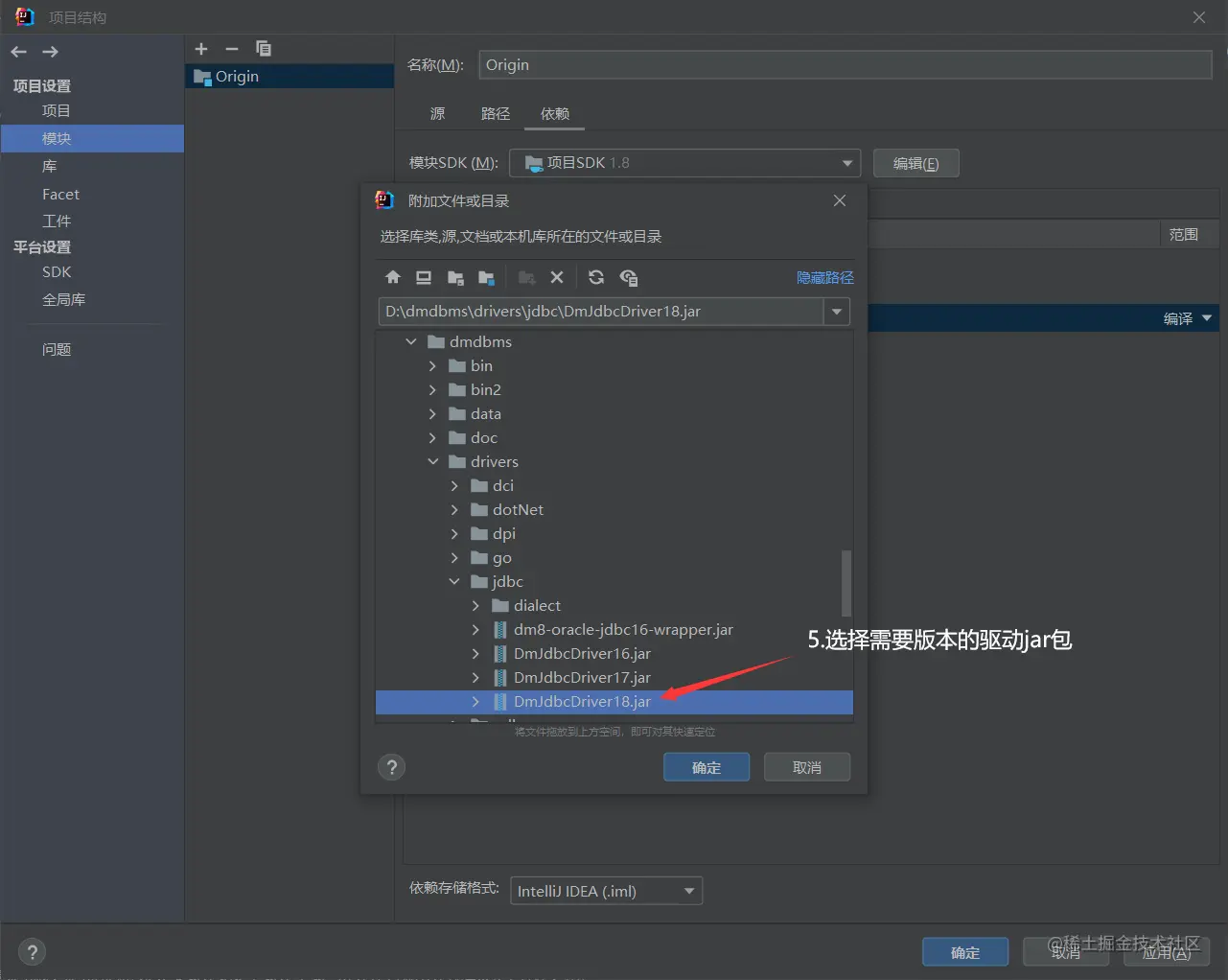Image resolution: width=1228 pixels, height=980 pixels.
Task: Cancel the attach files dialog with 取消
Action: (807, 767)
